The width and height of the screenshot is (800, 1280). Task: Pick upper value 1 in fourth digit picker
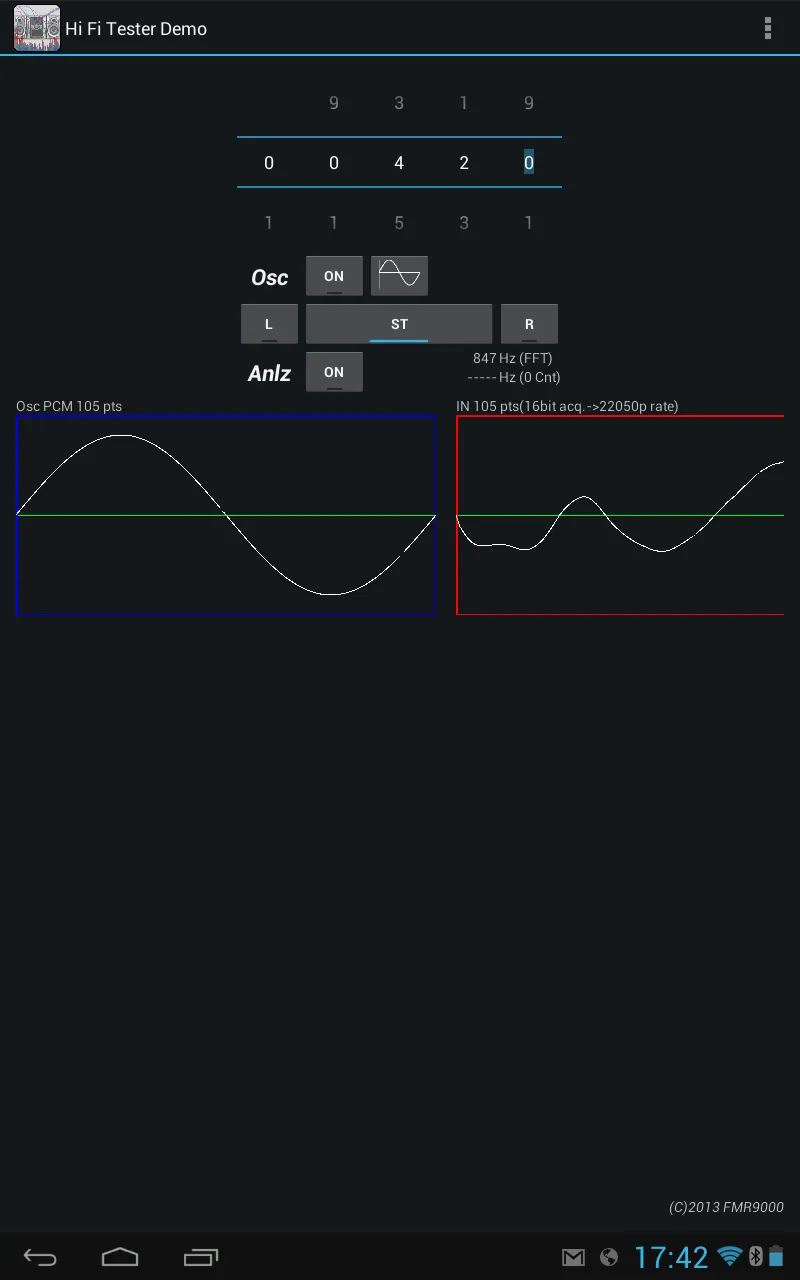click(464, 103)
